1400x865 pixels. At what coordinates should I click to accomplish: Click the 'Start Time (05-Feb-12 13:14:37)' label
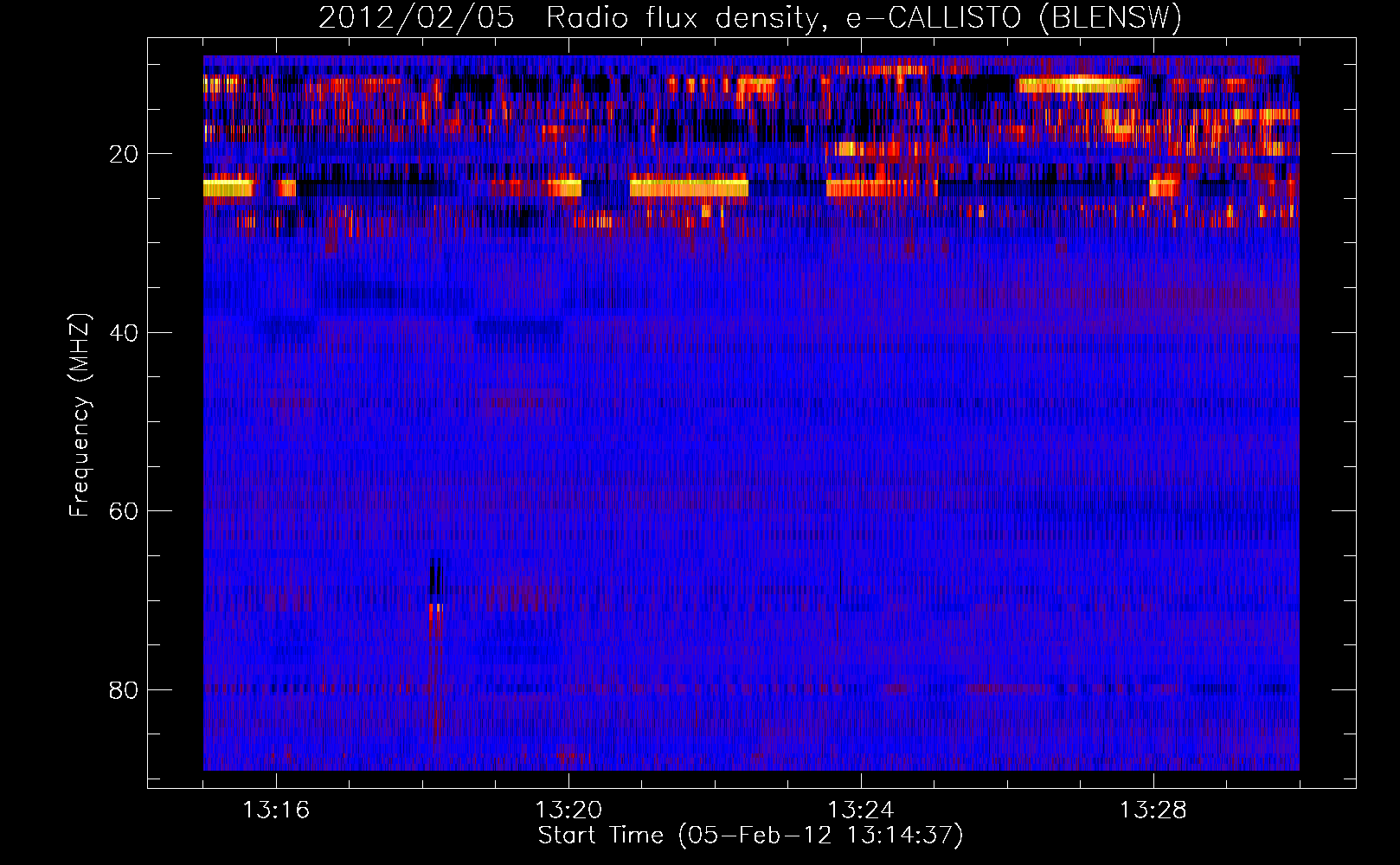[750, 836]
